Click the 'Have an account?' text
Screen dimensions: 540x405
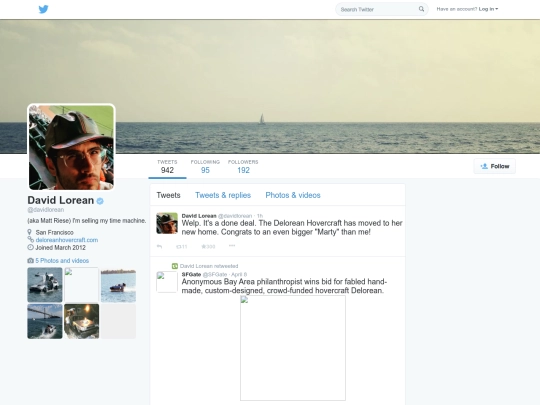(457, 9)
